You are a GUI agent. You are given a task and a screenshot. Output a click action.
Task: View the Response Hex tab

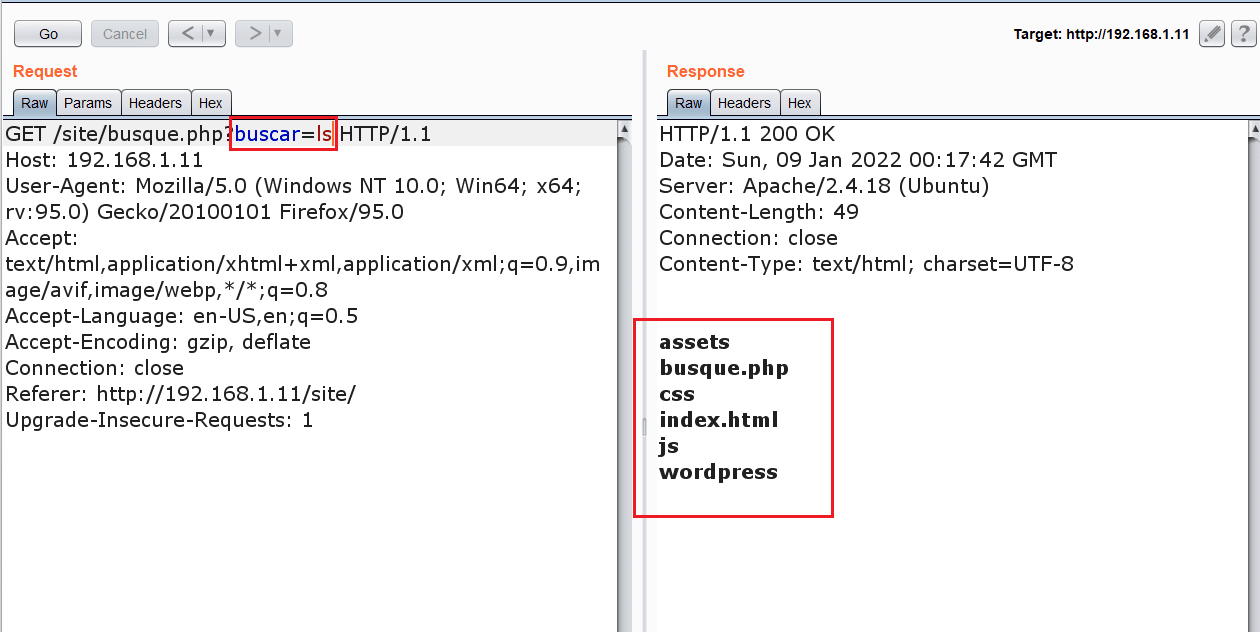[800, 103]
